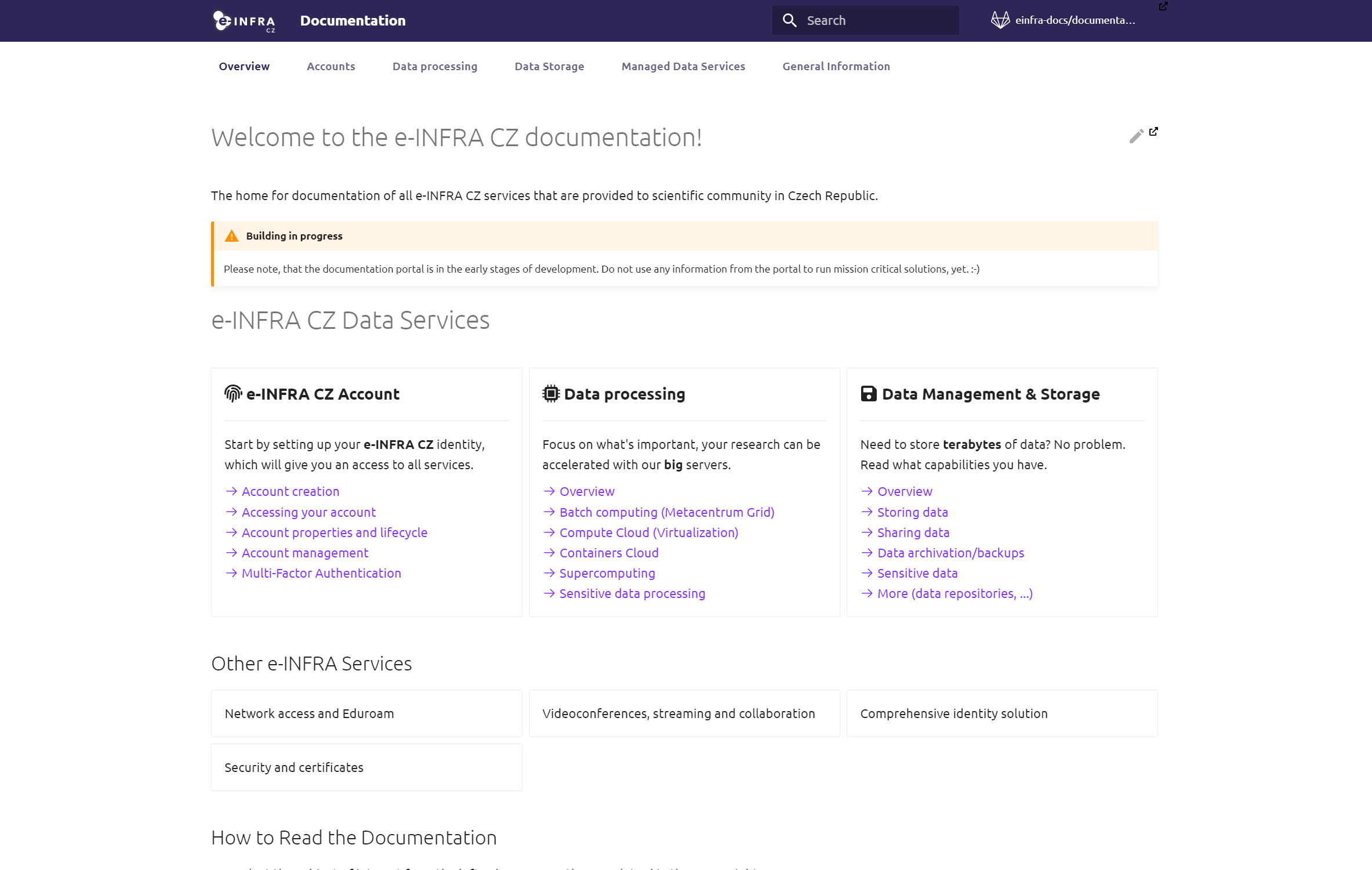
Task: Click the pencil edit page icon
Action: [x=1137, y=136]
